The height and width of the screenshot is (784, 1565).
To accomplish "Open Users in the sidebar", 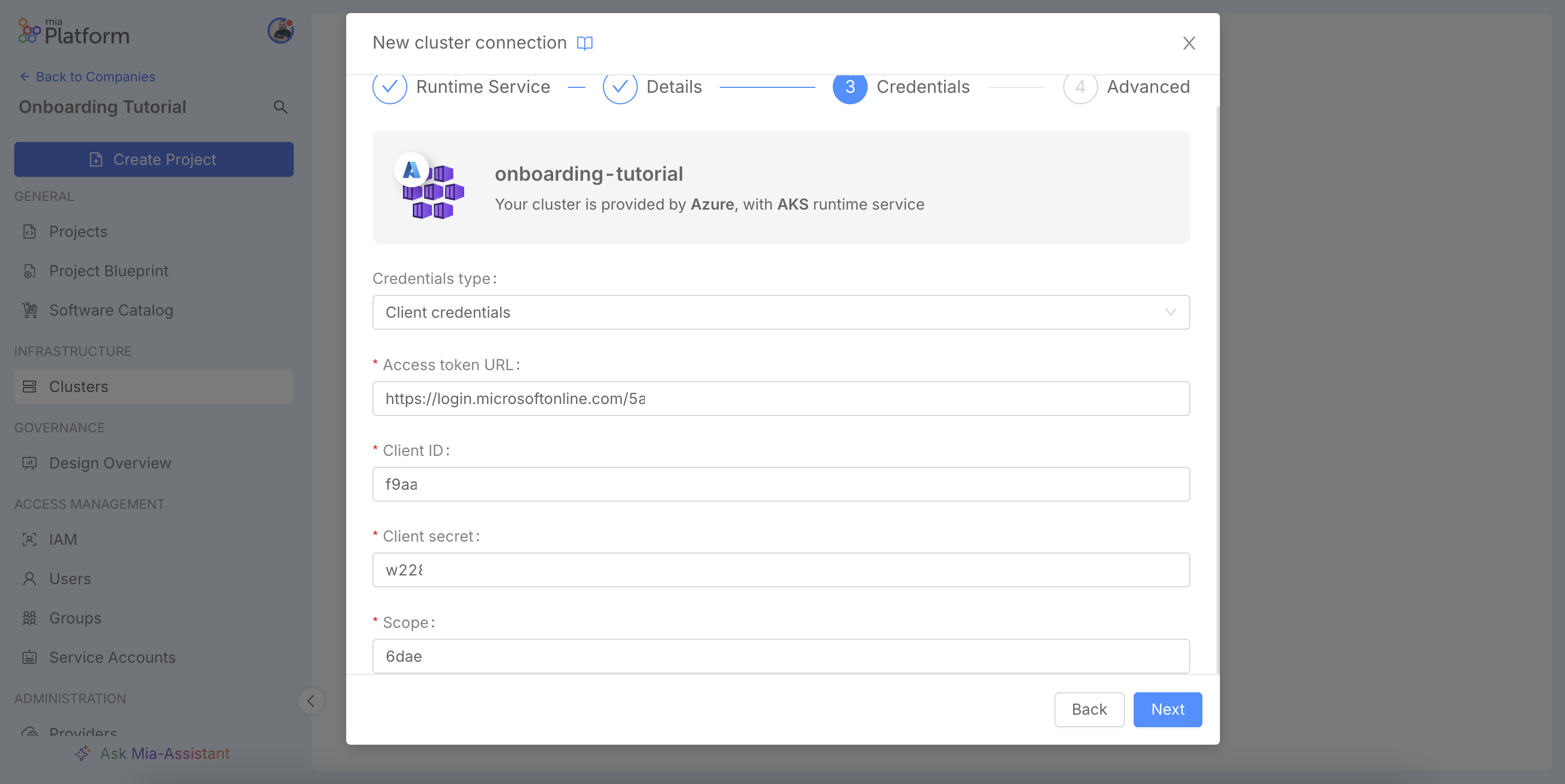I will (153, 579).
